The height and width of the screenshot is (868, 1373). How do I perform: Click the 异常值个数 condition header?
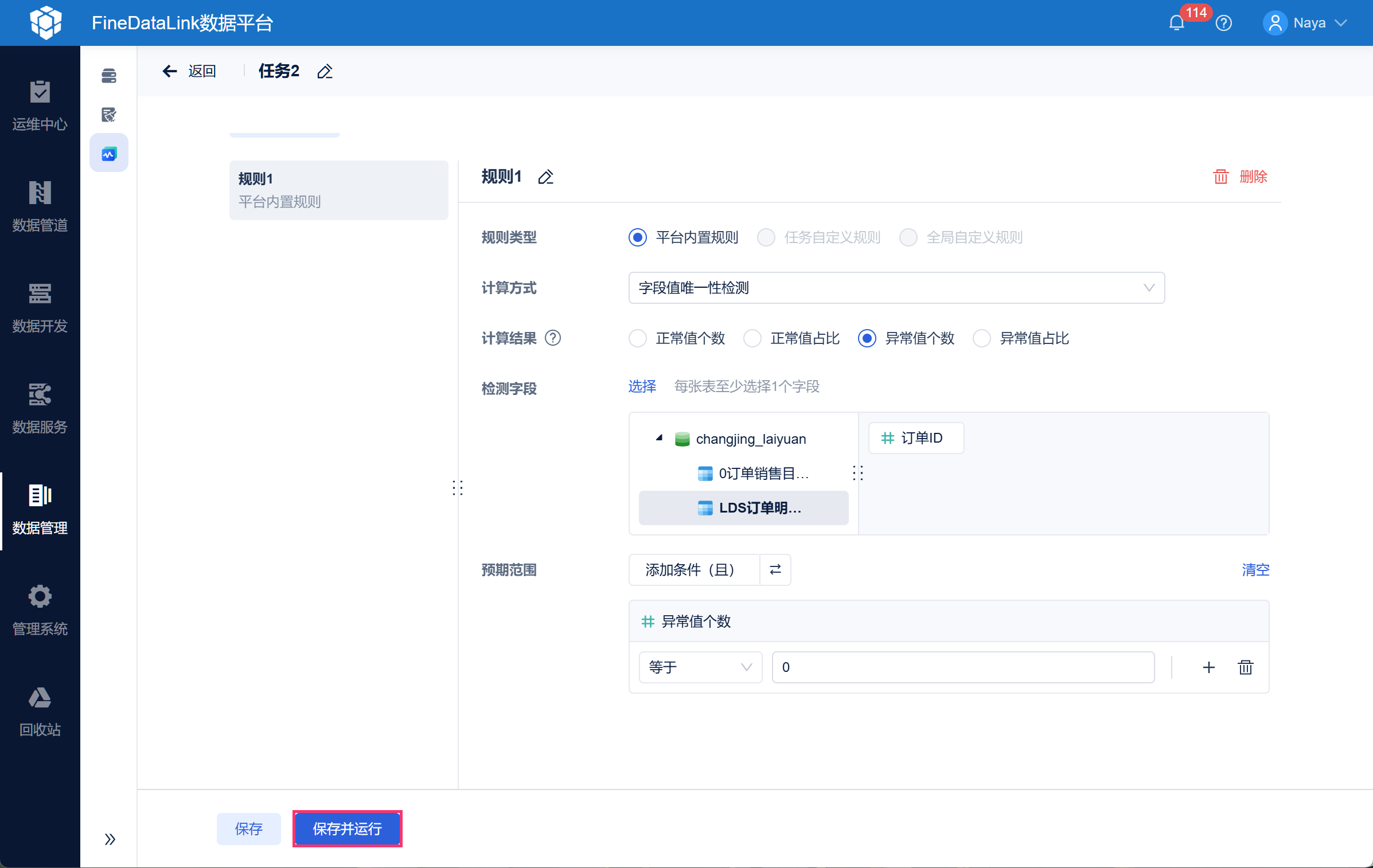949,621
